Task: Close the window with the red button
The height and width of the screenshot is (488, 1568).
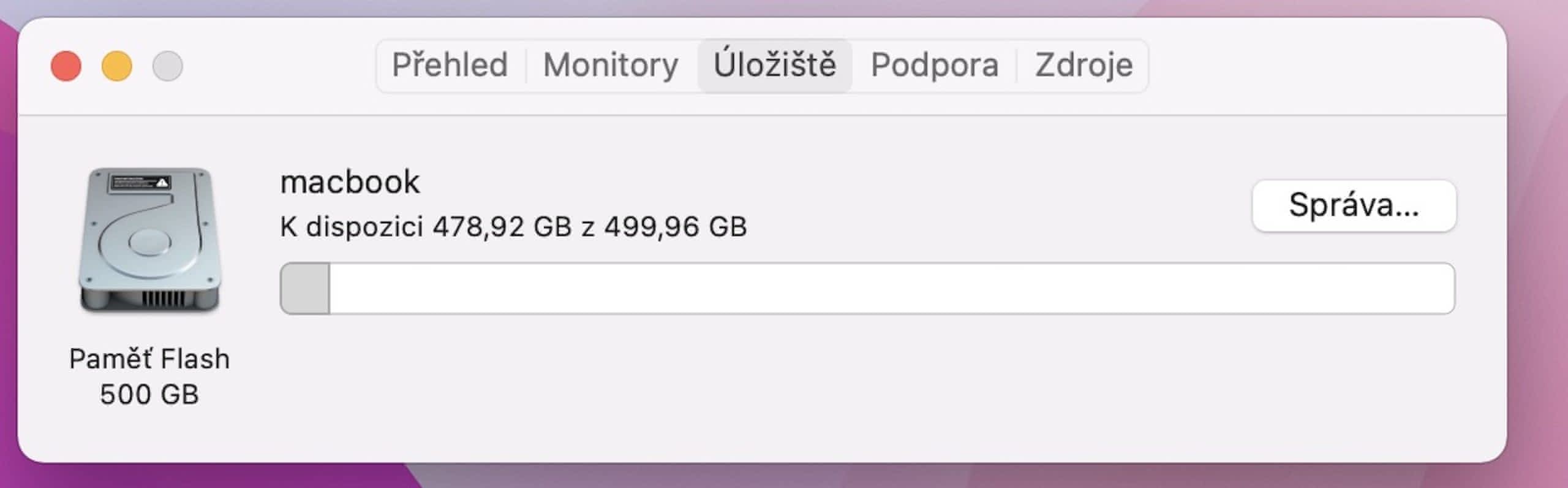Action: [x=66, y=66]
